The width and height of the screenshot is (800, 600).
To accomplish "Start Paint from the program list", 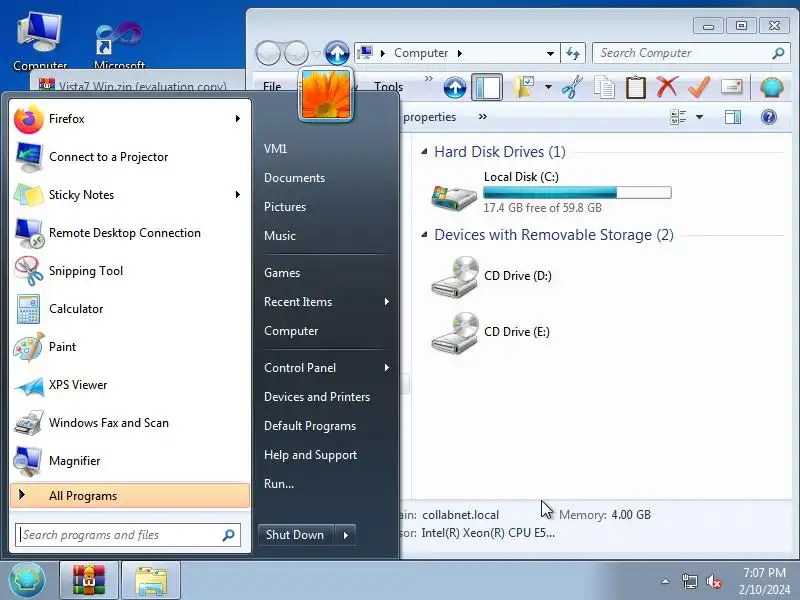I will point(130,347).
